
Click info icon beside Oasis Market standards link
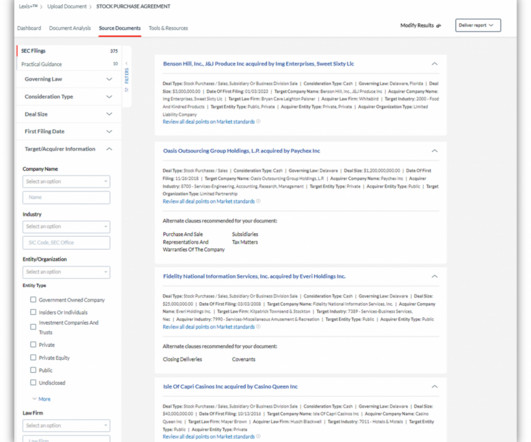tap(258, 201)
